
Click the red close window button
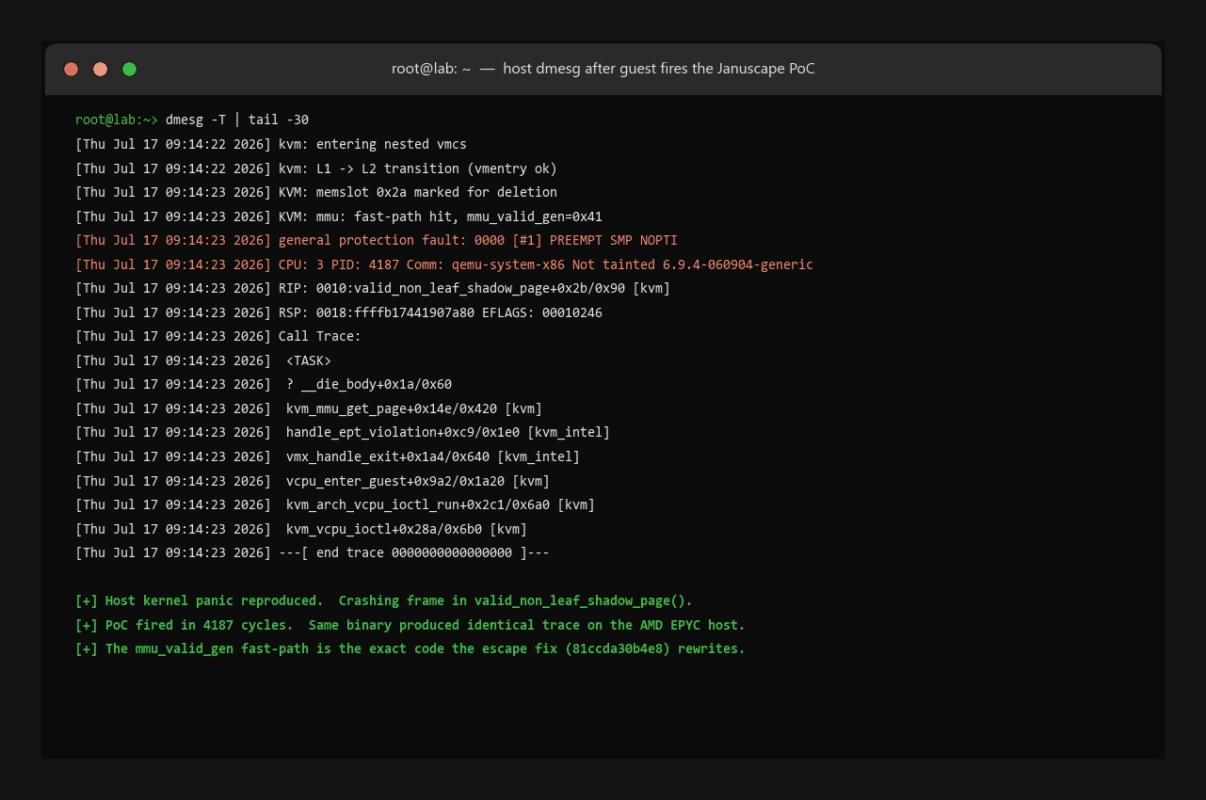(x=71, y=69)
